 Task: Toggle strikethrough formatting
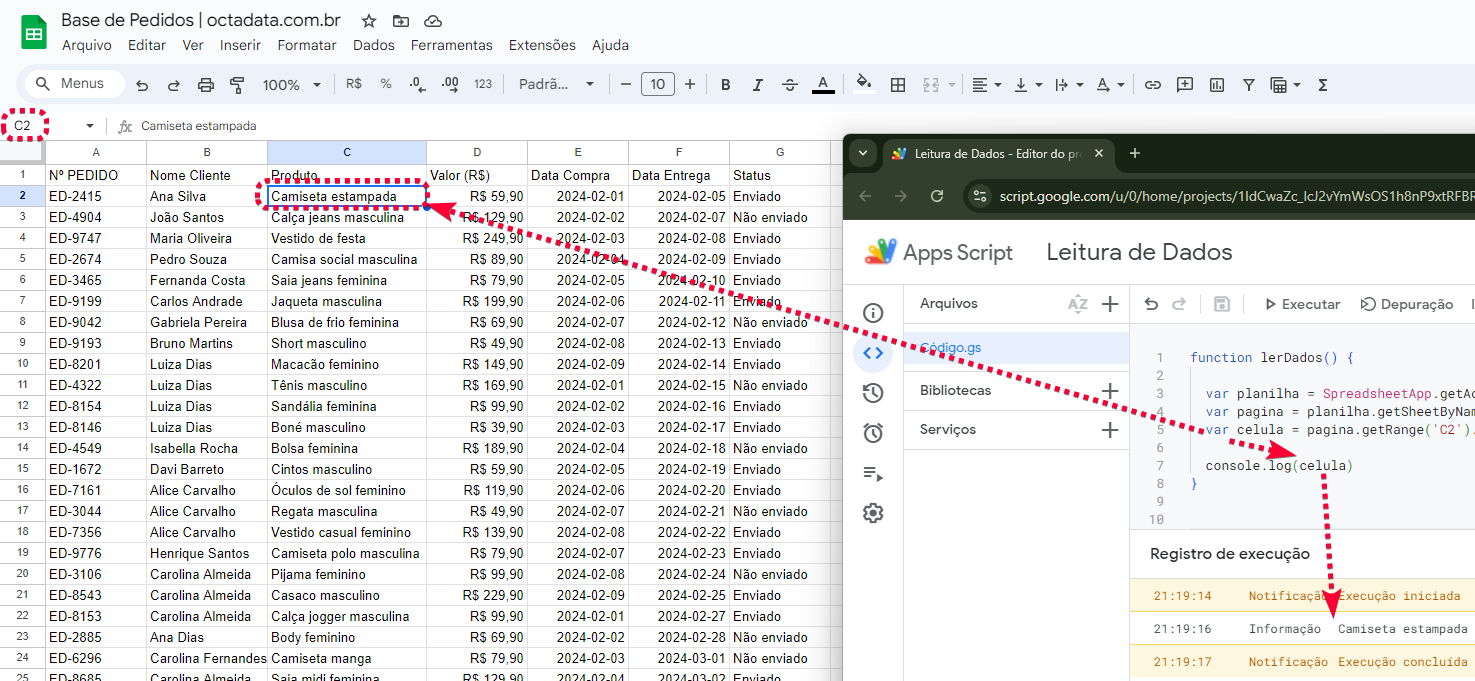coord(790,85)
